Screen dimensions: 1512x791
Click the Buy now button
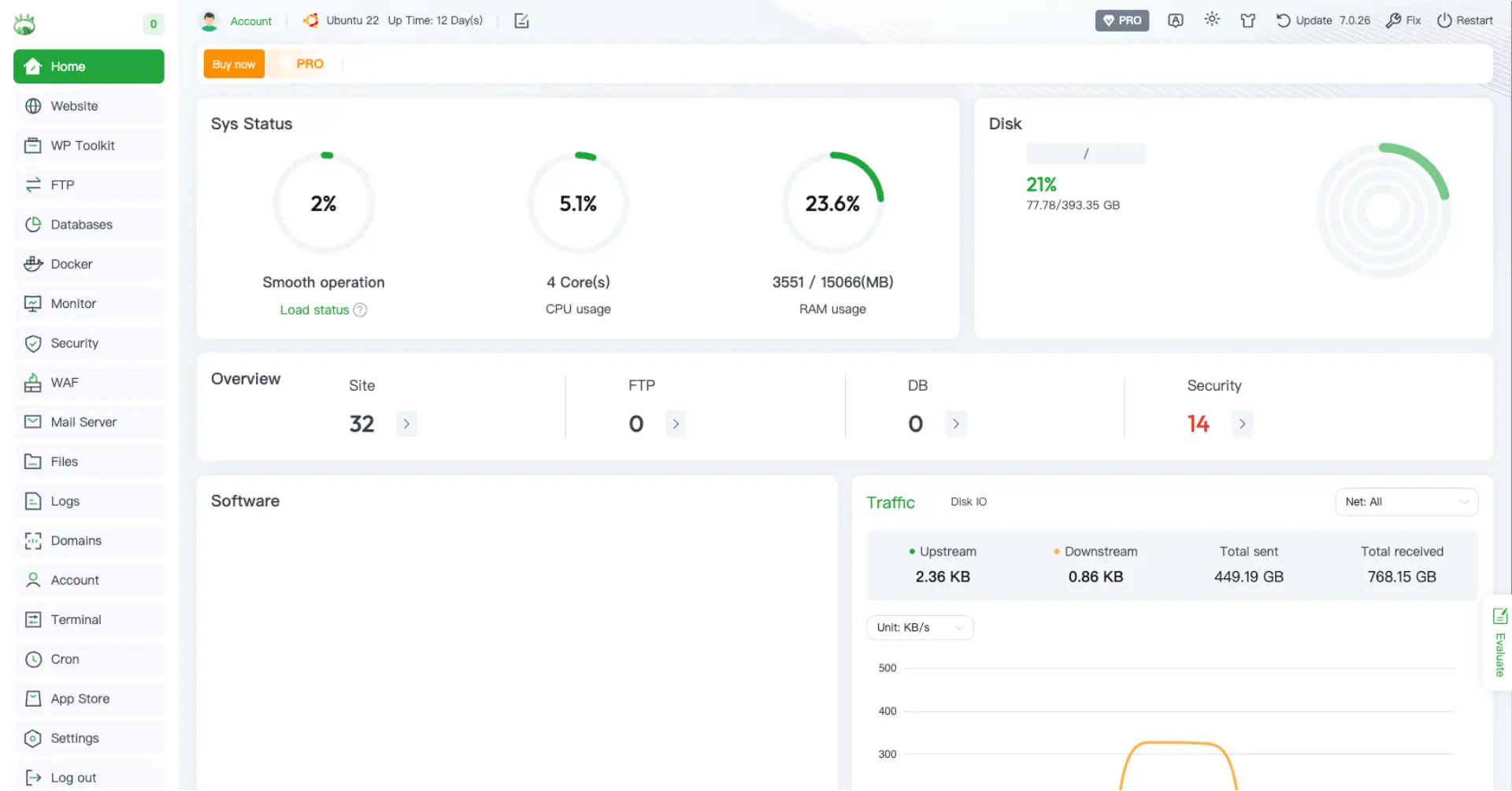click(234, 64)
